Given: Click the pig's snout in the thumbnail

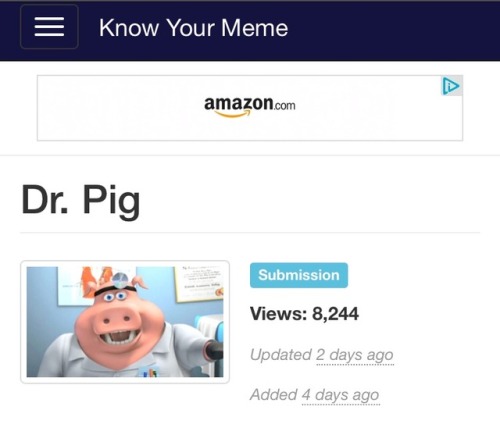Looking at the screenshot, I should tap(117, 320).
